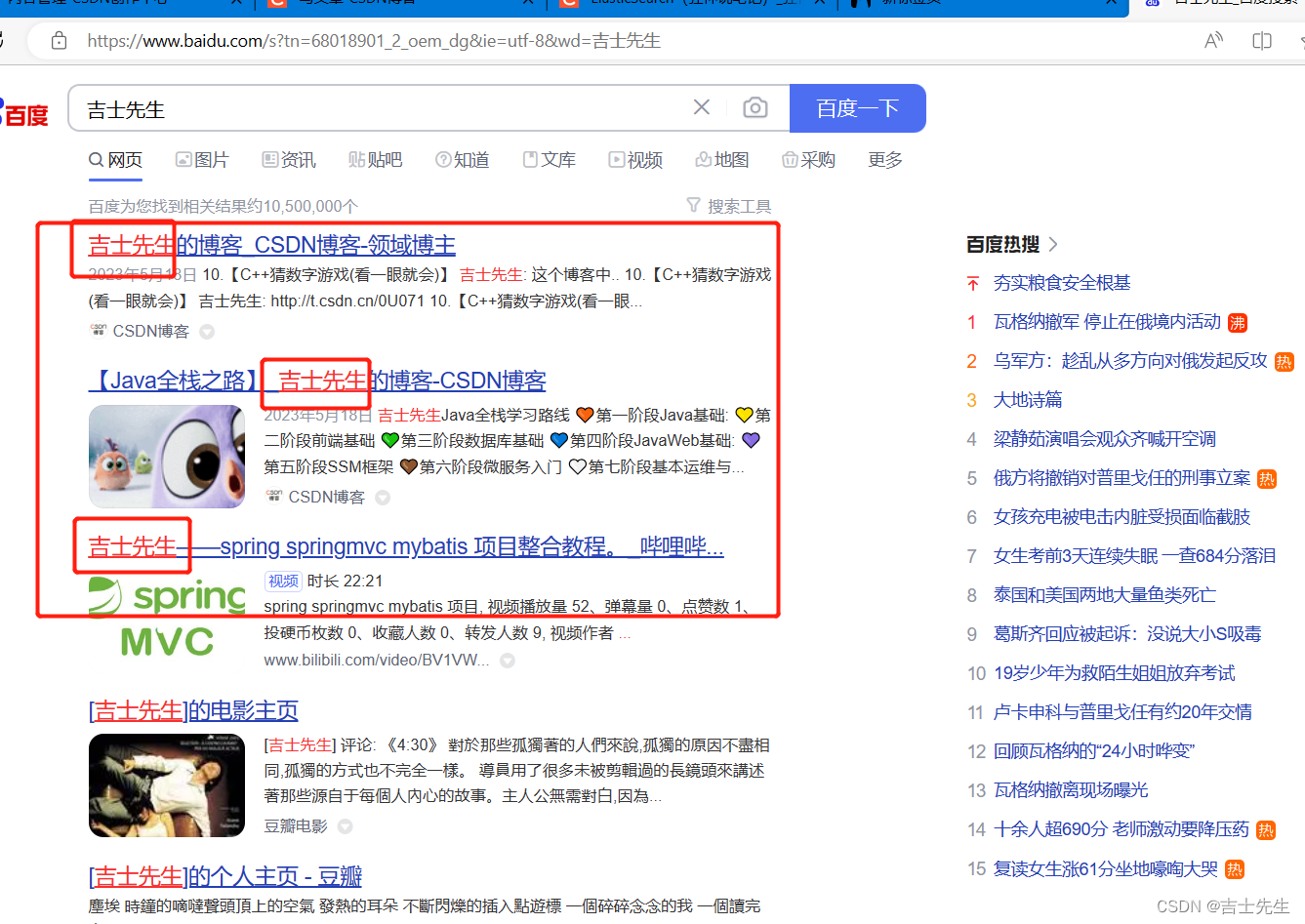Open hot topic 回顾瓦格纳的“24小时哗变”
1305x924 pixels.
1094,751
